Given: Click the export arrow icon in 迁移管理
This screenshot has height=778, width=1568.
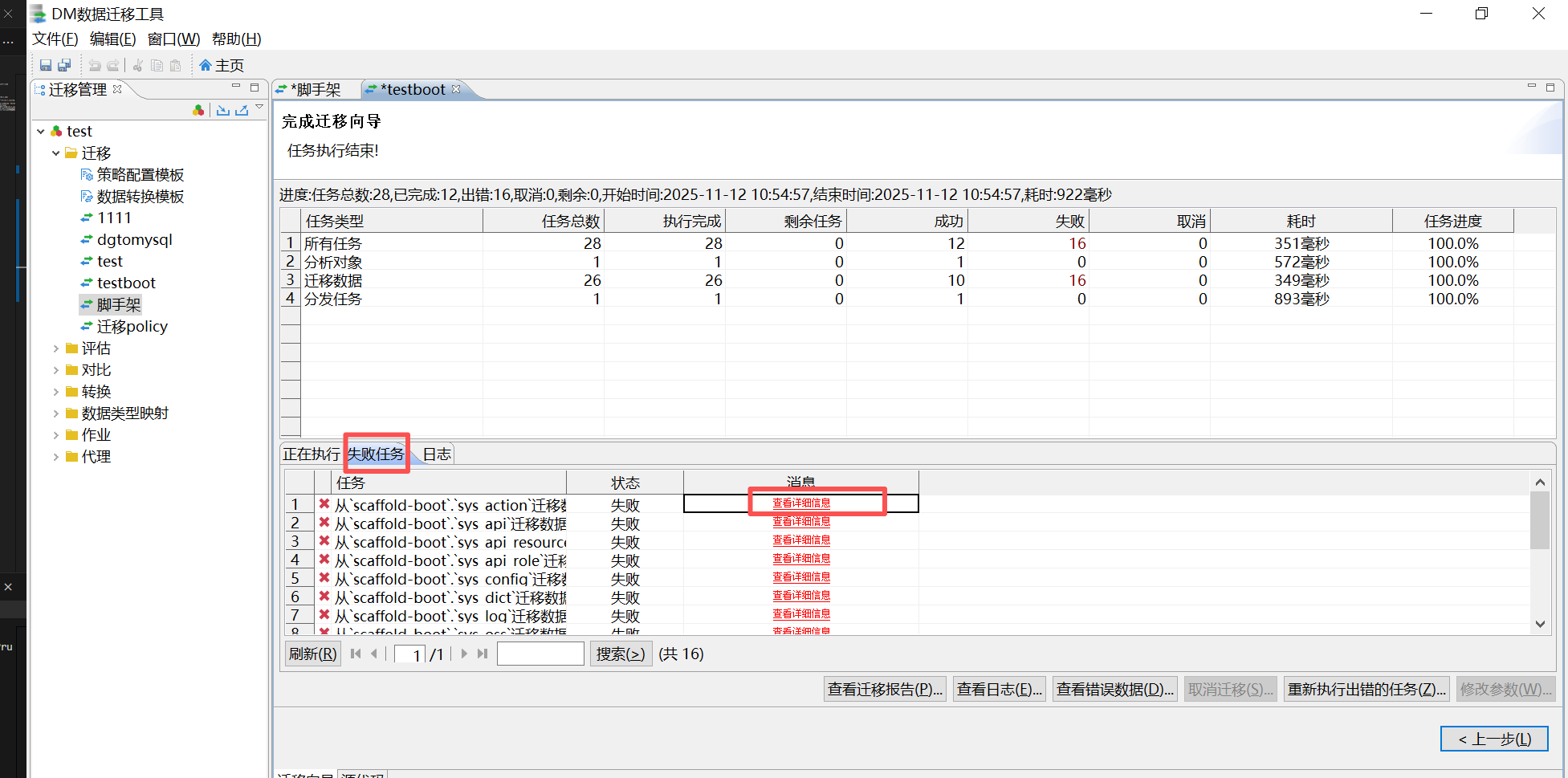Looking at the screenshot, I should point(242,110).
